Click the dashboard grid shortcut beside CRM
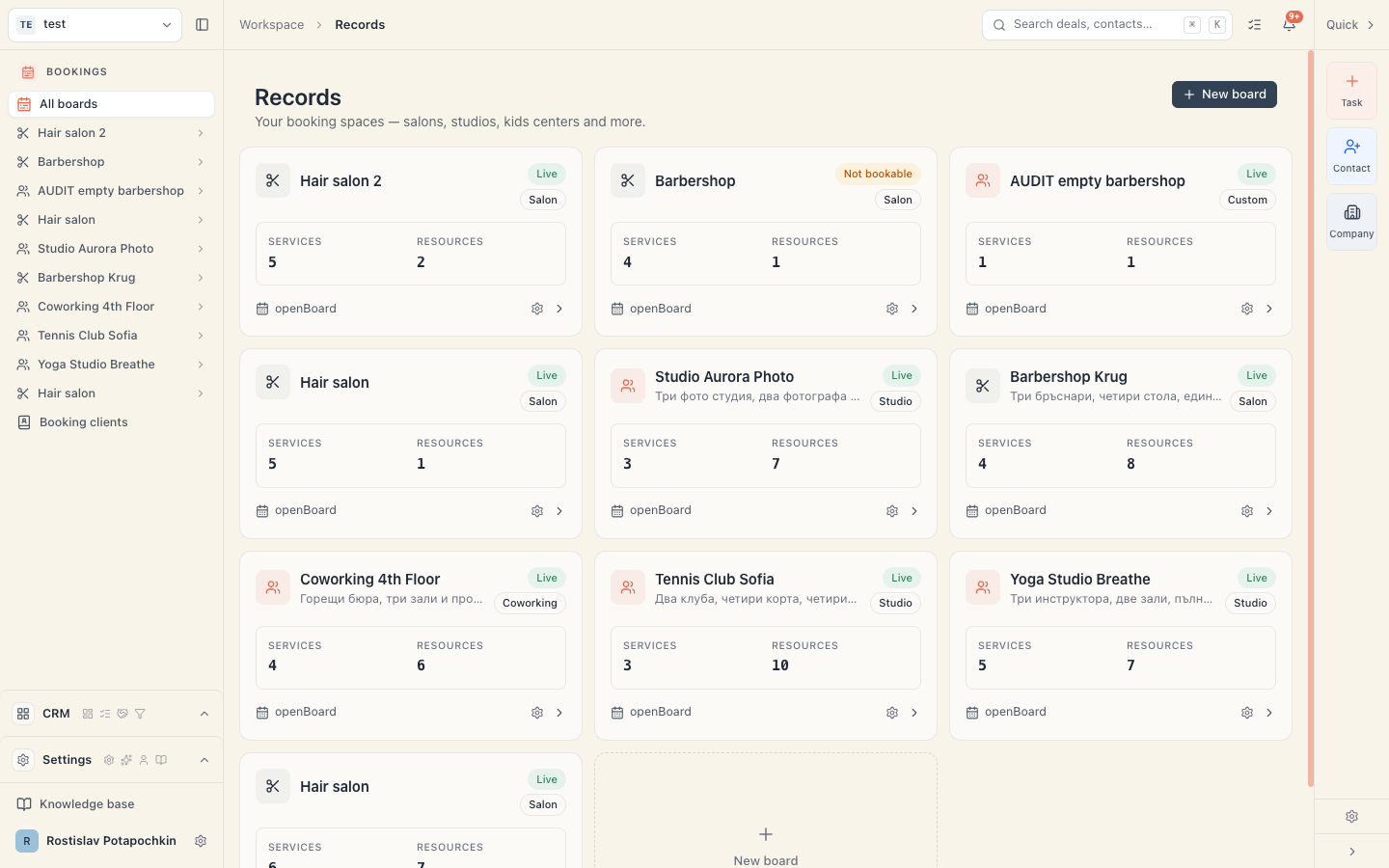1389x868 pixels. [88, 714]
